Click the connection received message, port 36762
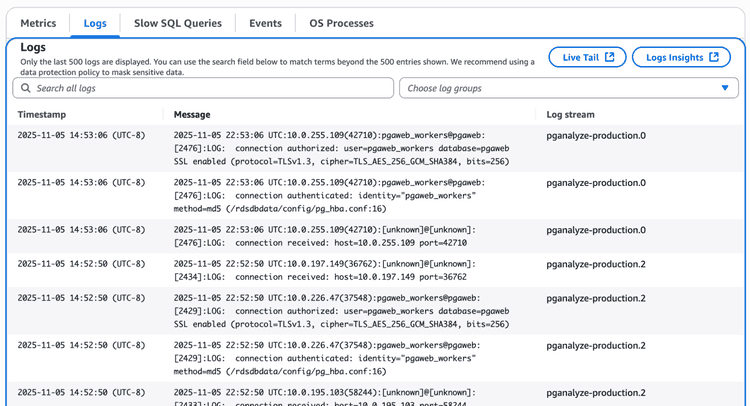The image size is (750, 406). 325,270
